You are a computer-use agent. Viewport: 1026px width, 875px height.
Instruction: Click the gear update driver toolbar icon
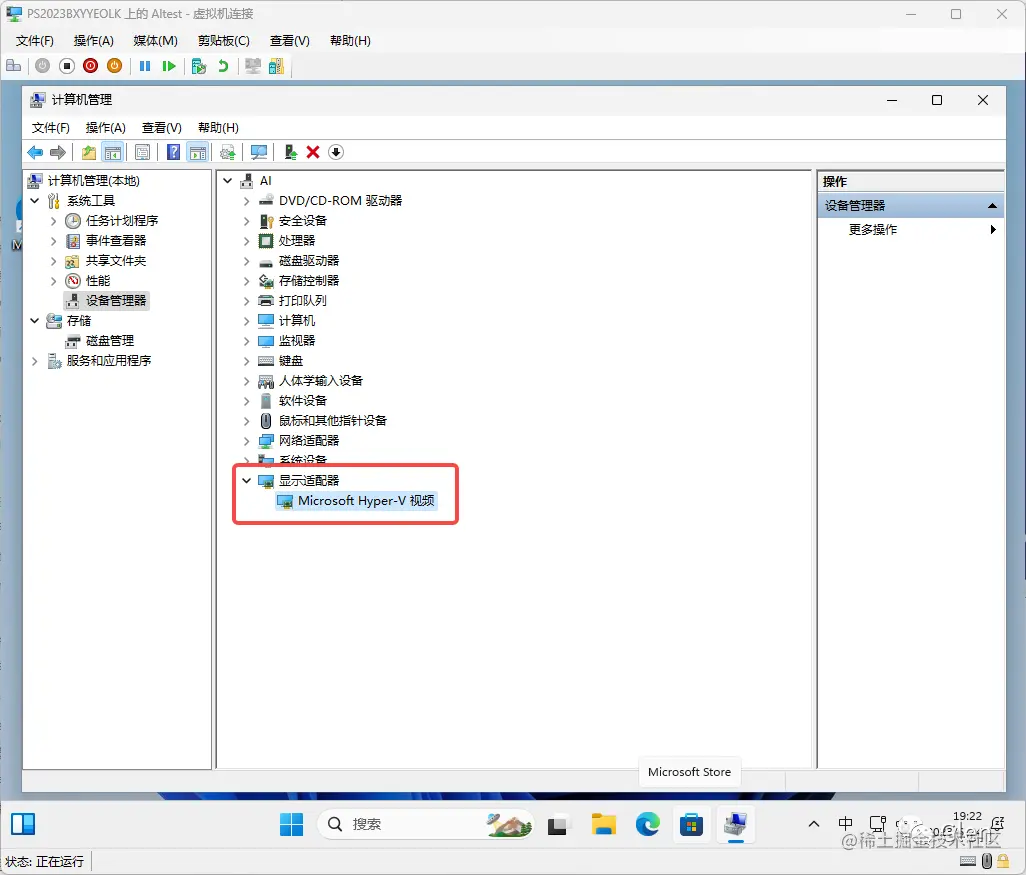[x=228, y=152]
